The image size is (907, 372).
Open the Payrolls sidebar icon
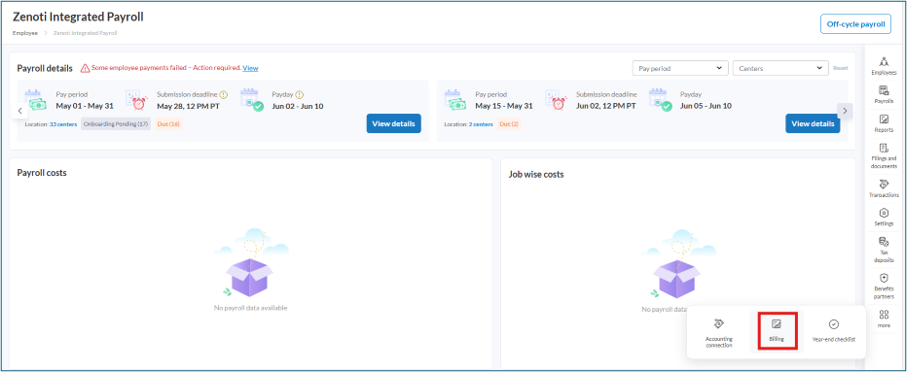pos(883,94)
